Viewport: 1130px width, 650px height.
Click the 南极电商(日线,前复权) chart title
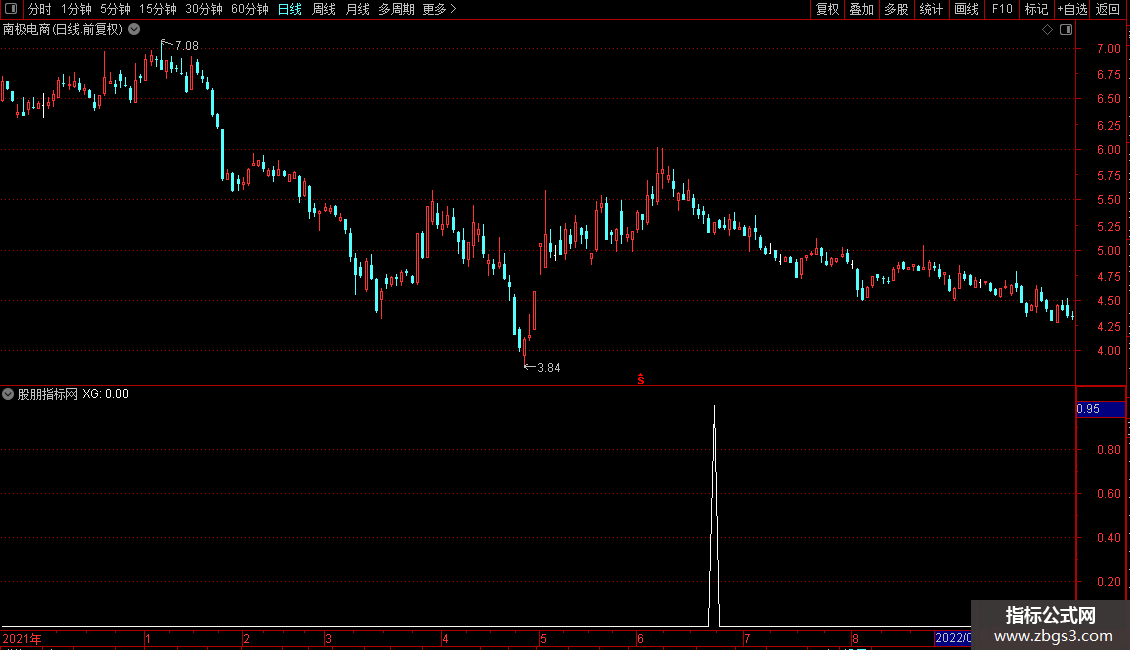(x=63, y=30)
